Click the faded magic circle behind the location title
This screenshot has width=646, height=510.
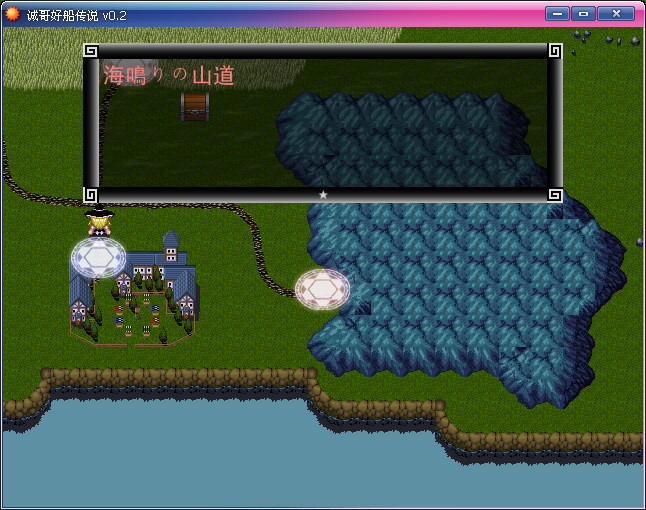coord(130,72)
